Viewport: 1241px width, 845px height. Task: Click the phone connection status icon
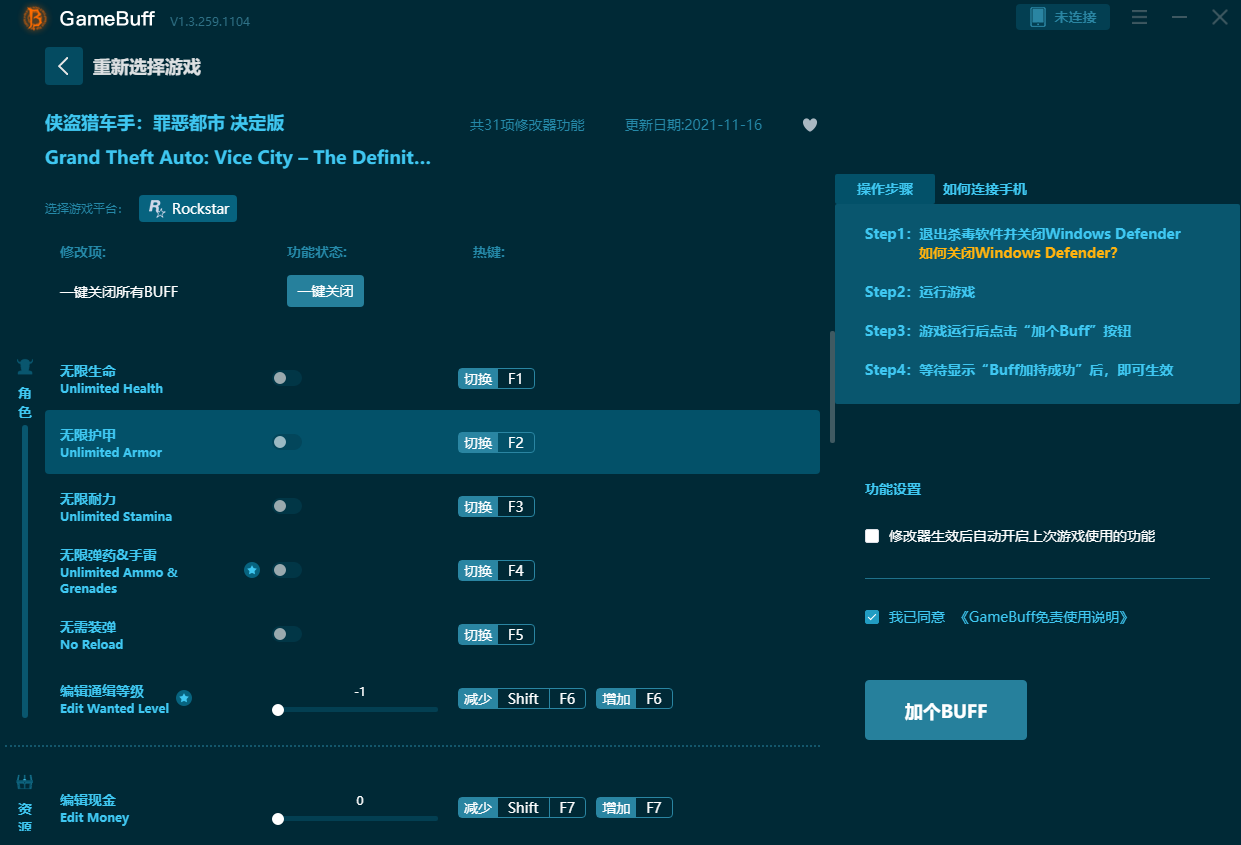(1037, 17)
